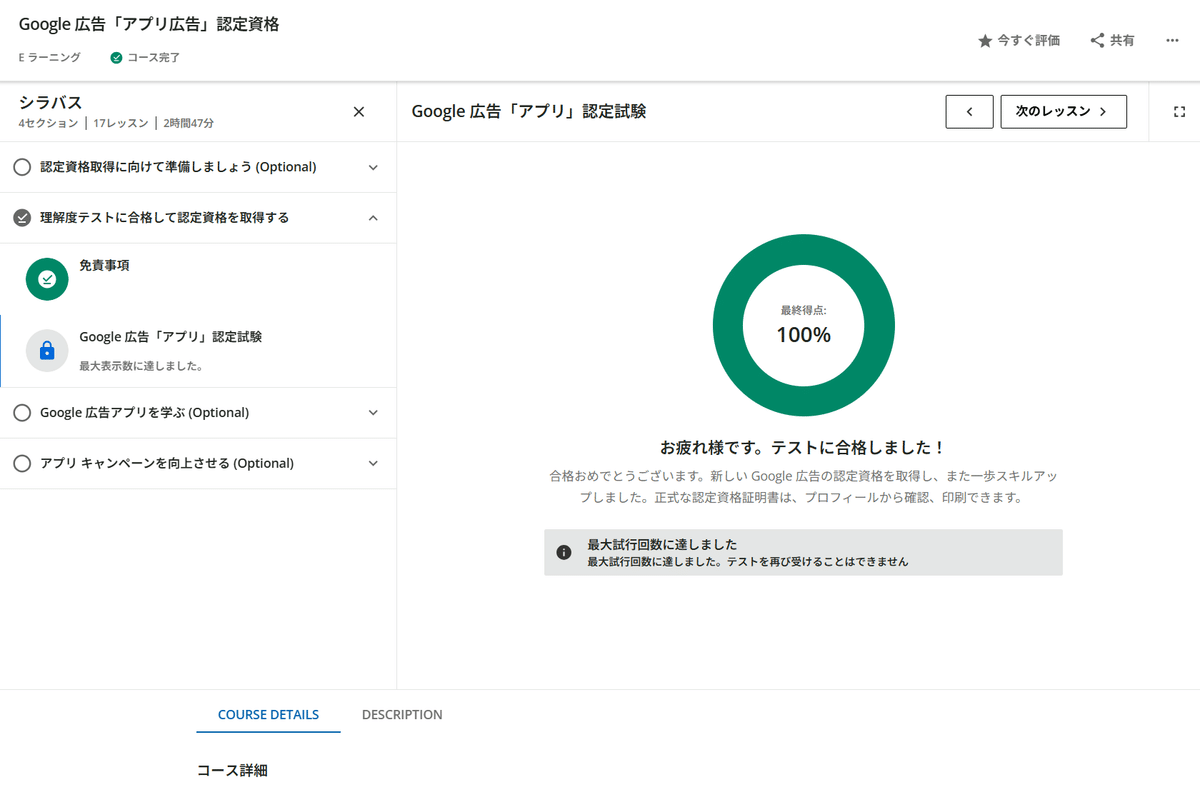Click the share icon
The width and height of the screenshot is (1200, 792).
coord(1097,41)
